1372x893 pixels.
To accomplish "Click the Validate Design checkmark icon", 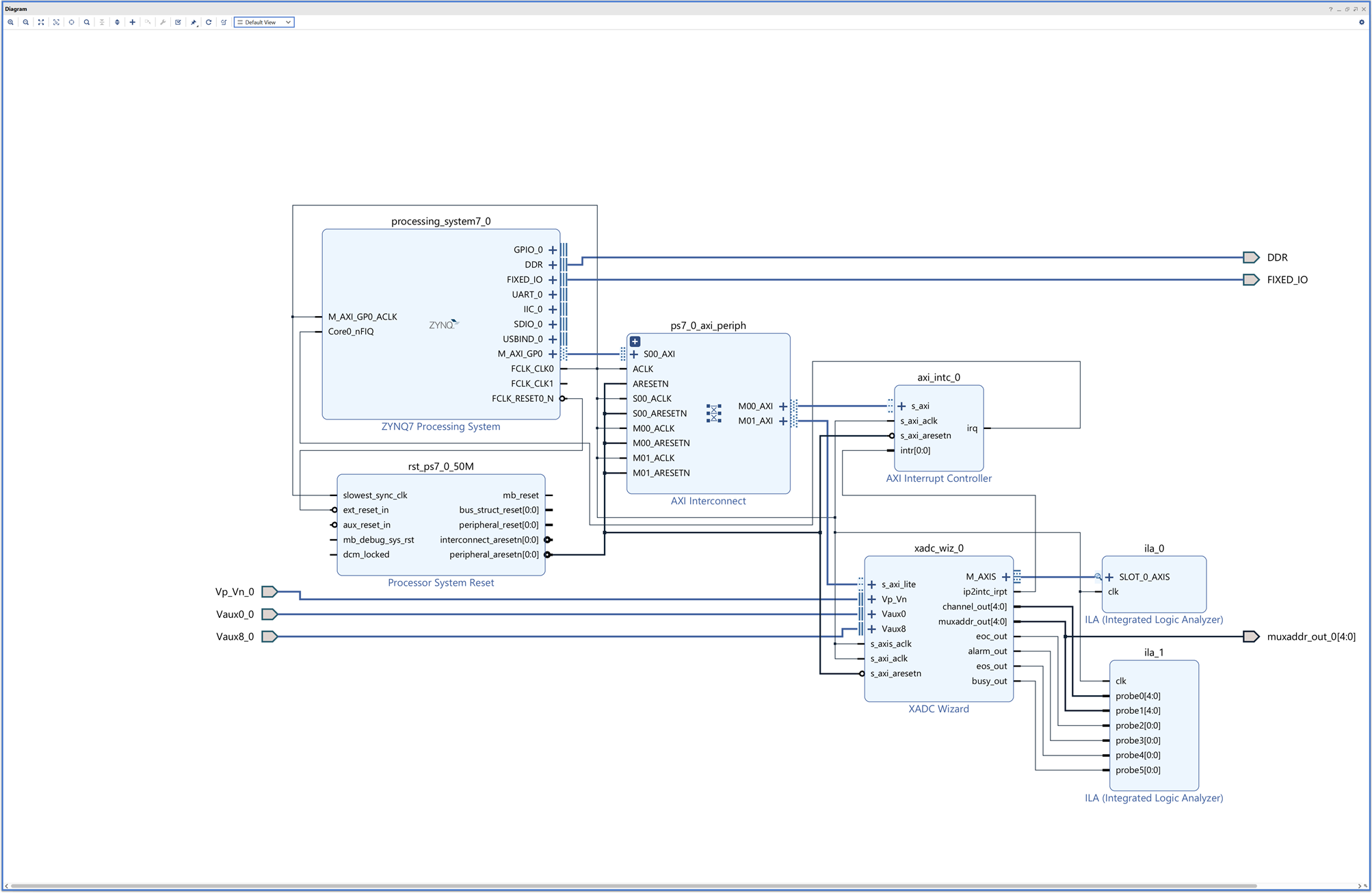I will tap(178, 22).
